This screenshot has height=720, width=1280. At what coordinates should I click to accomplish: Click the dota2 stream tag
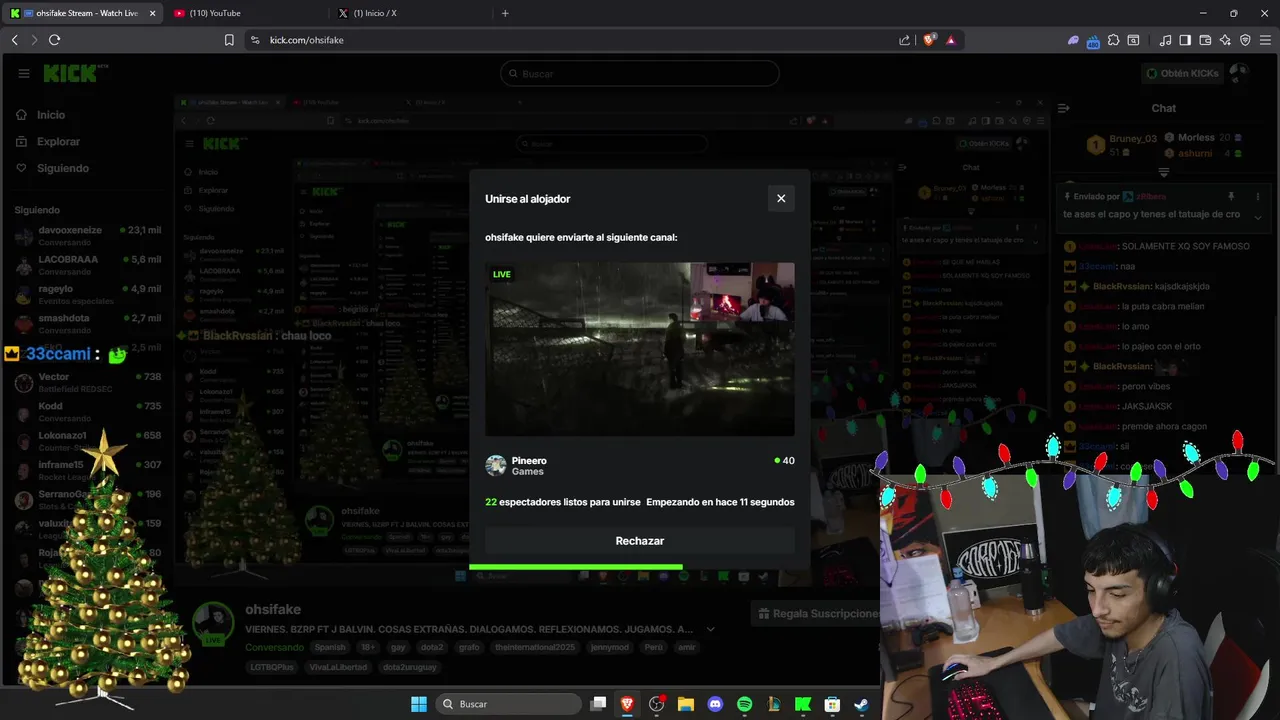coord(432,647)
